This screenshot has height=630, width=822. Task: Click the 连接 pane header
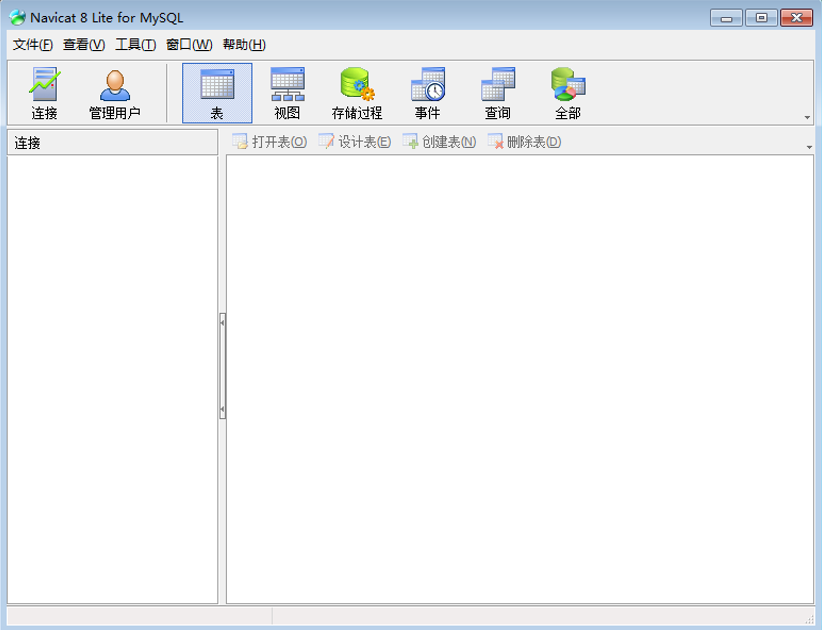coord(112,143)
